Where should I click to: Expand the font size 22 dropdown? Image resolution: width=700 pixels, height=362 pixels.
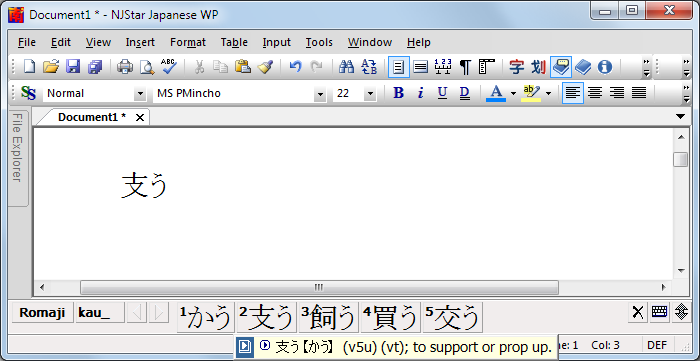(x=370, y=94)
